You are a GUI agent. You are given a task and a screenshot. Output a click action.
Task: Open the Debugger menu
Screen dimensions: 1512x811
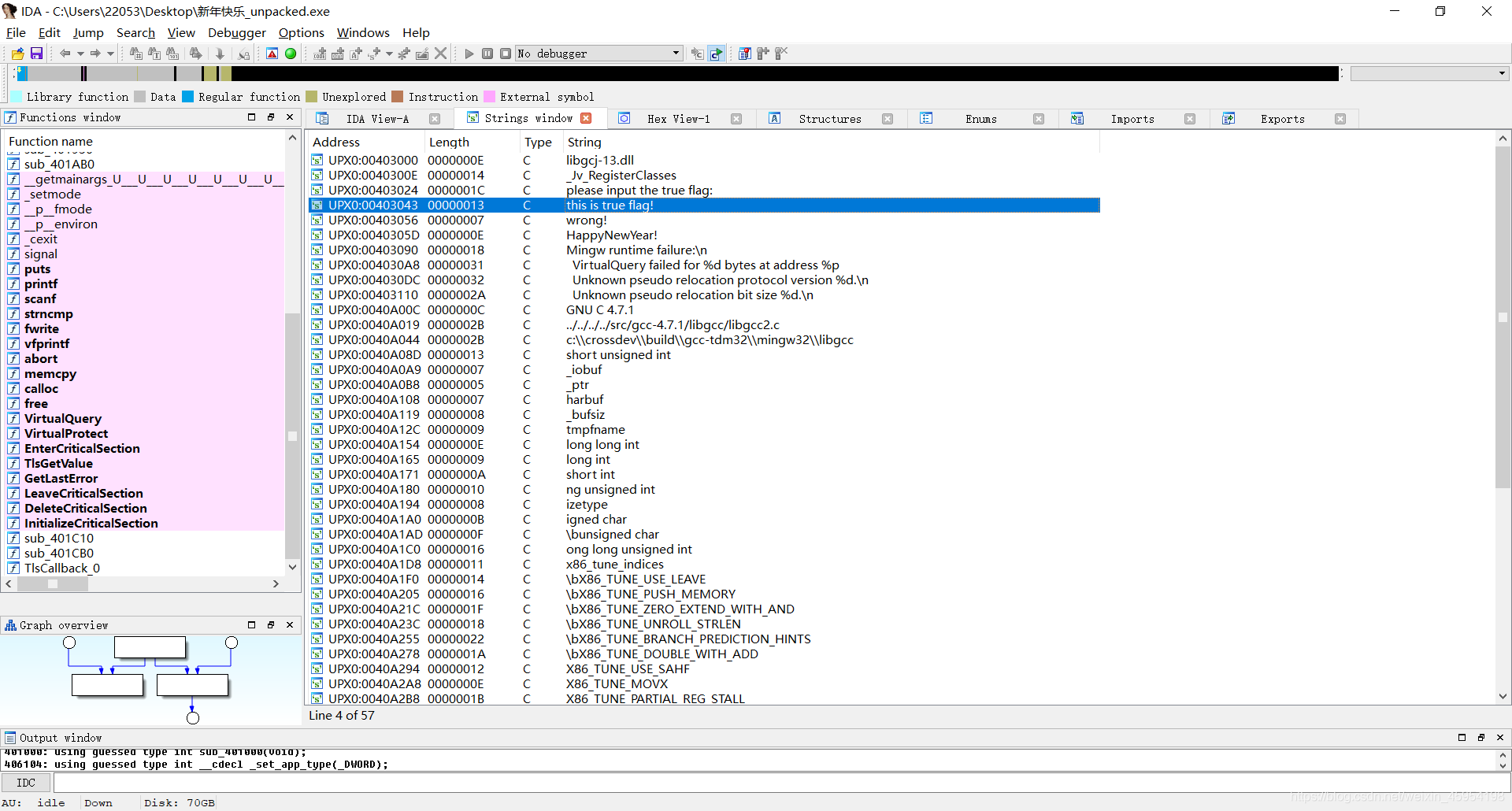236,32
